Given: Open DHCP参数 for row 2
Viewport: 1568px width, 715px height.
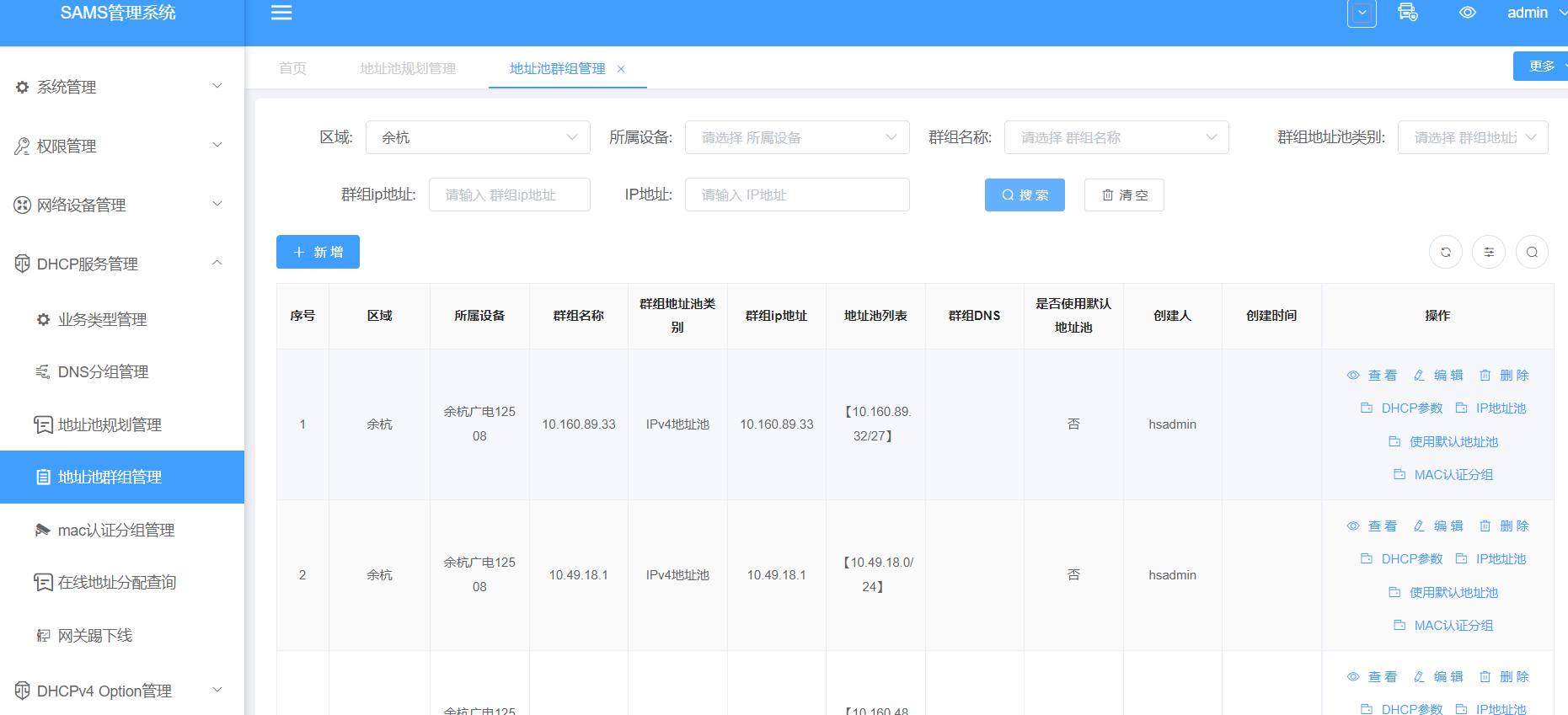Looking at the screenshot, I should [1402, 558].
